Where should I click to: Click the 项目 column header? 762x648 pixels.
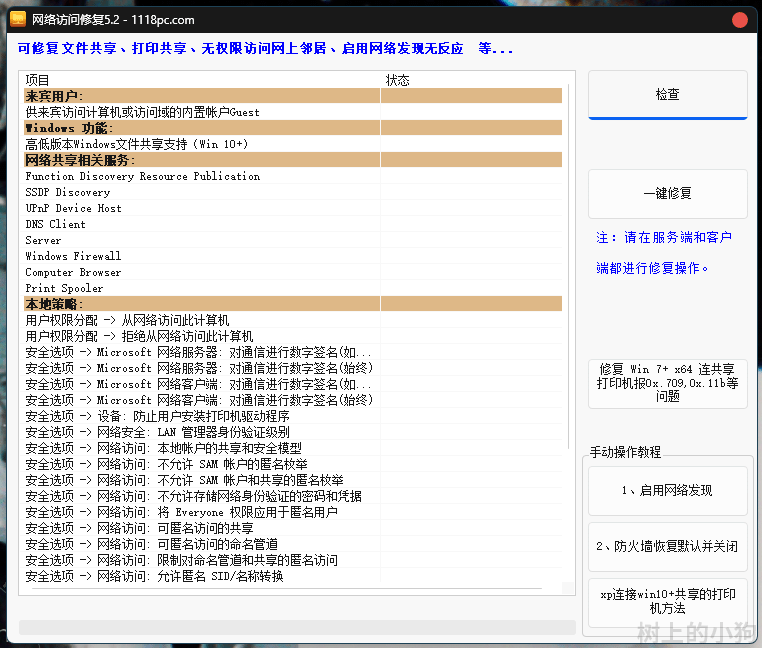[200, 80]
